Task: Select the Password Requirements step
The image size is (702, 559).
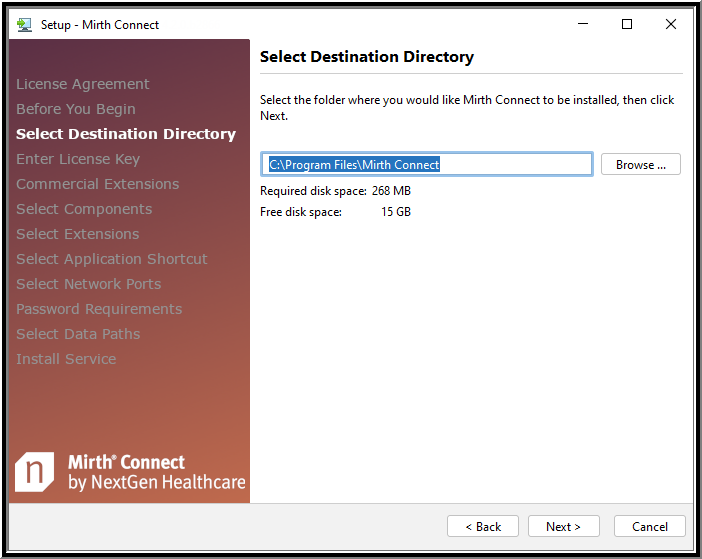Action: click(x=99, y=309)
